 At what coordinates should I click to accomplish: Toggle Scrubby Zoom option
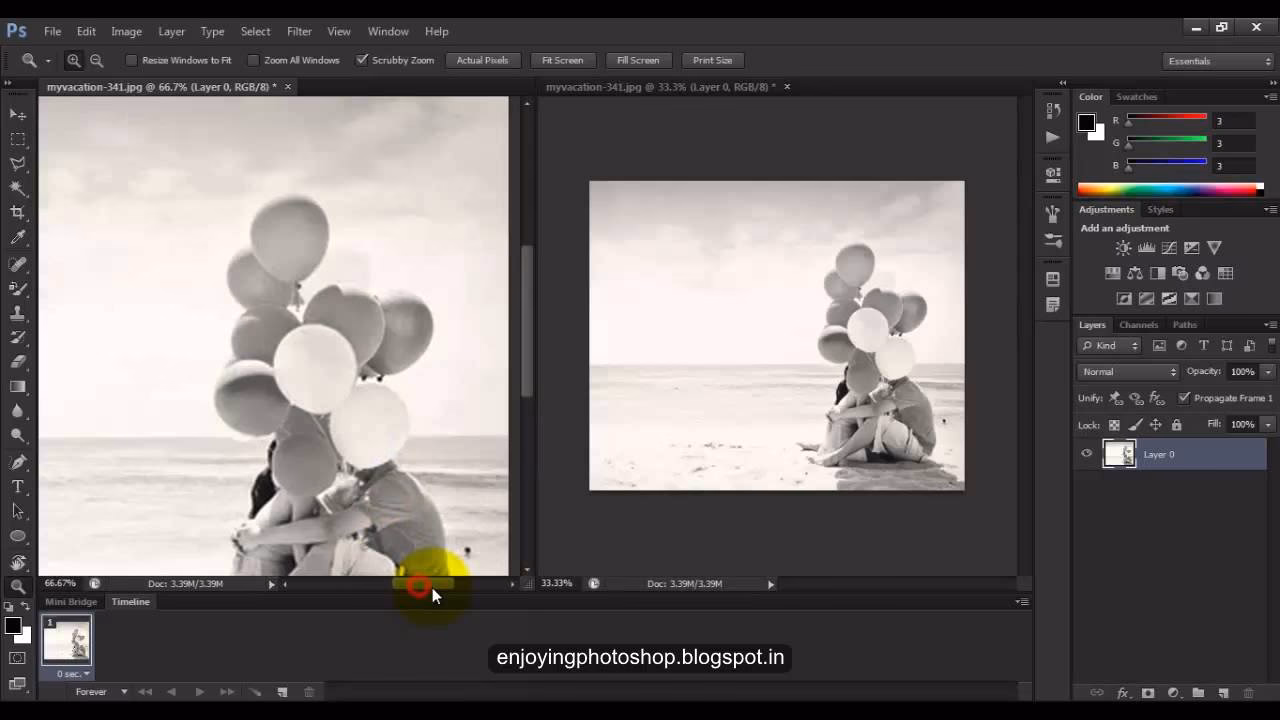(363, 60)
